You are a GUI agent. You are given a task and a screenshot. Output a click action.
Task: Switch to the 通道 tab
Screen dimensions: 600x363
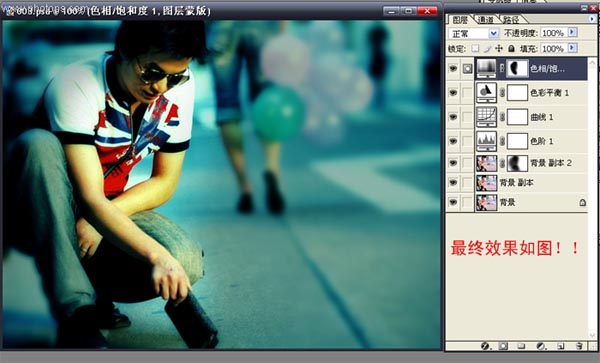pyautogui.click(x=486, y=20)
